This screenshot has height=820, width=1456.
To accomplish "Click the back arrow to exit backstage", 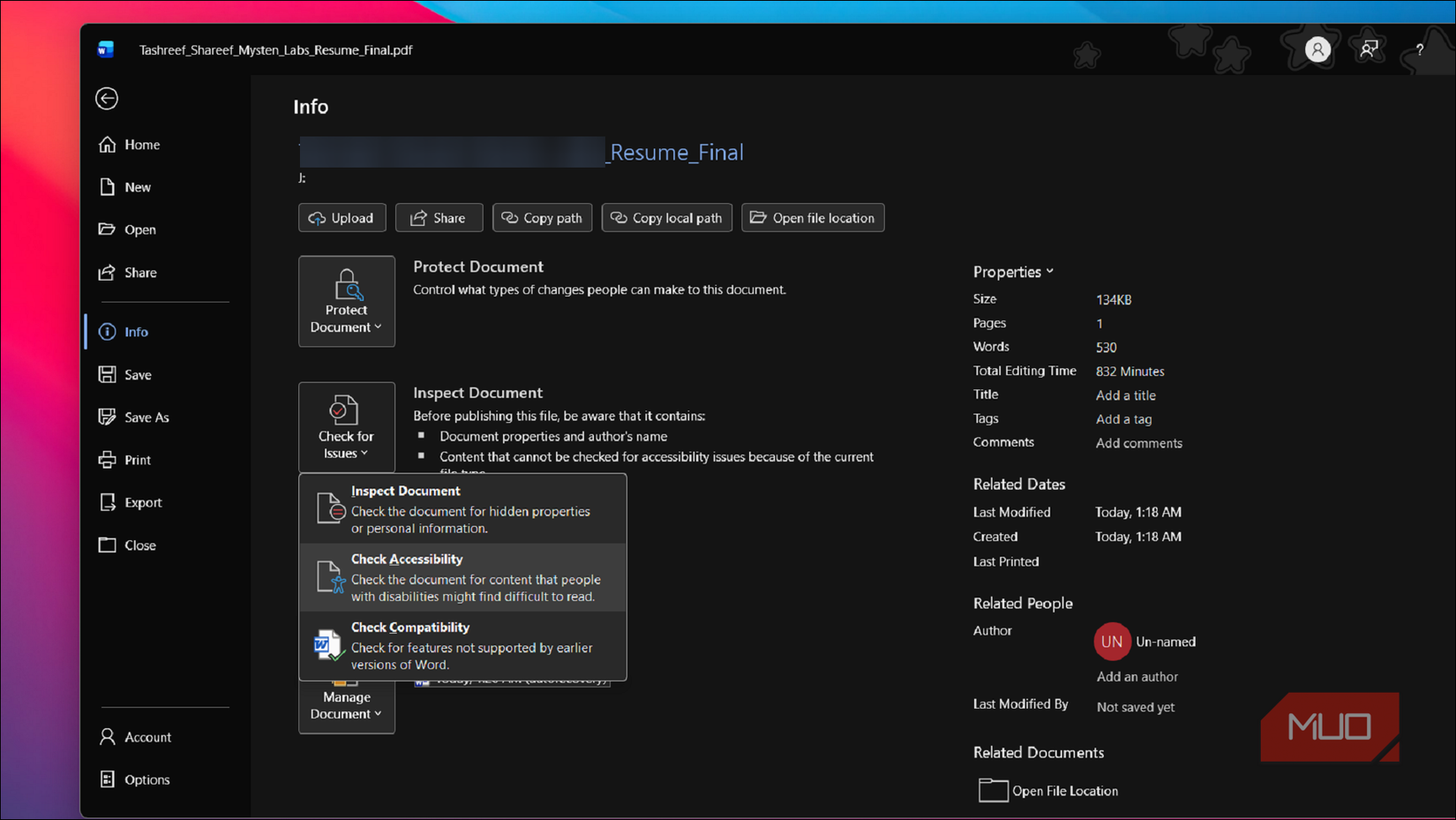I will click(107, 98).
